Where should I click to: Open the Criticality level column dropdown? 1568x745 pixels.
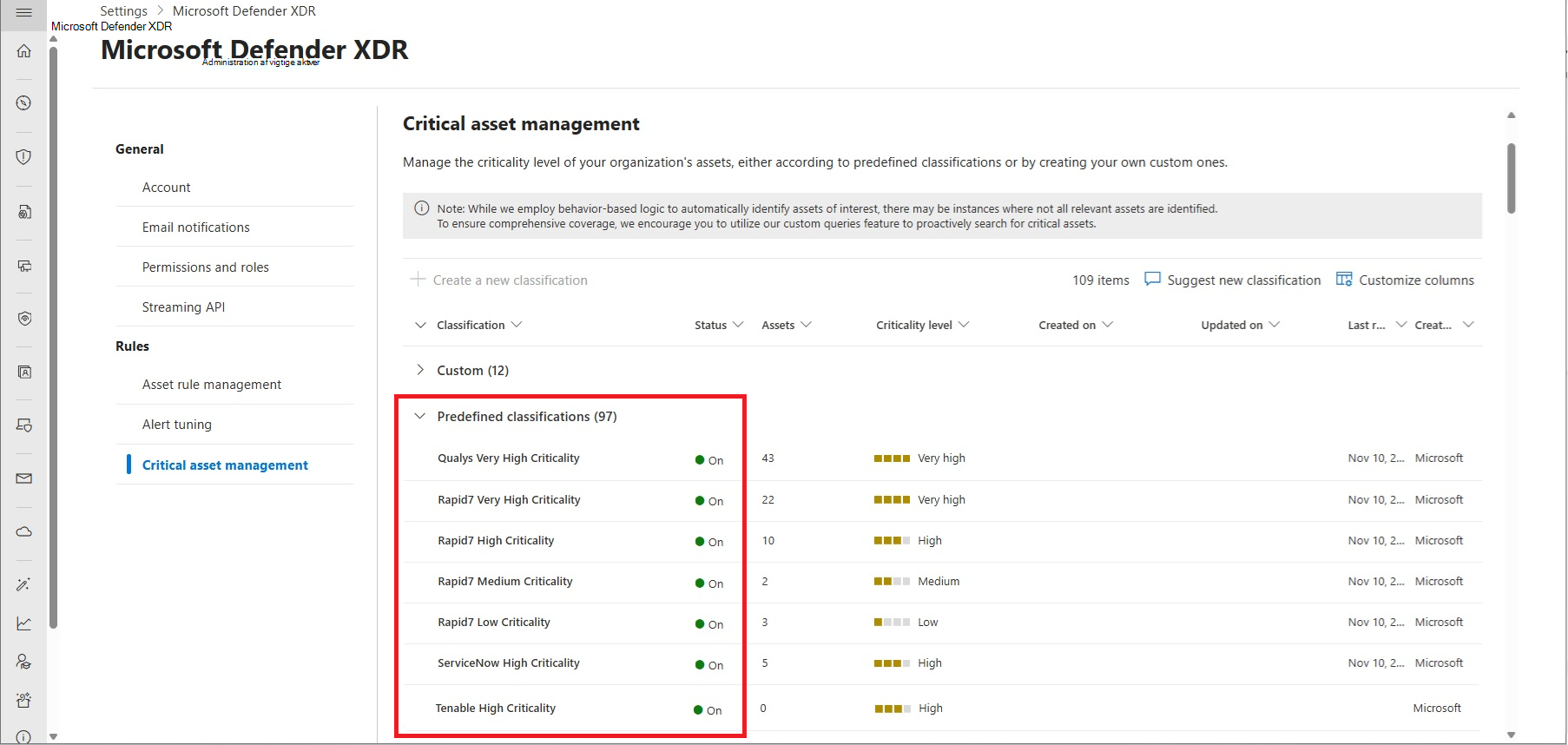[x=964, y=325]
